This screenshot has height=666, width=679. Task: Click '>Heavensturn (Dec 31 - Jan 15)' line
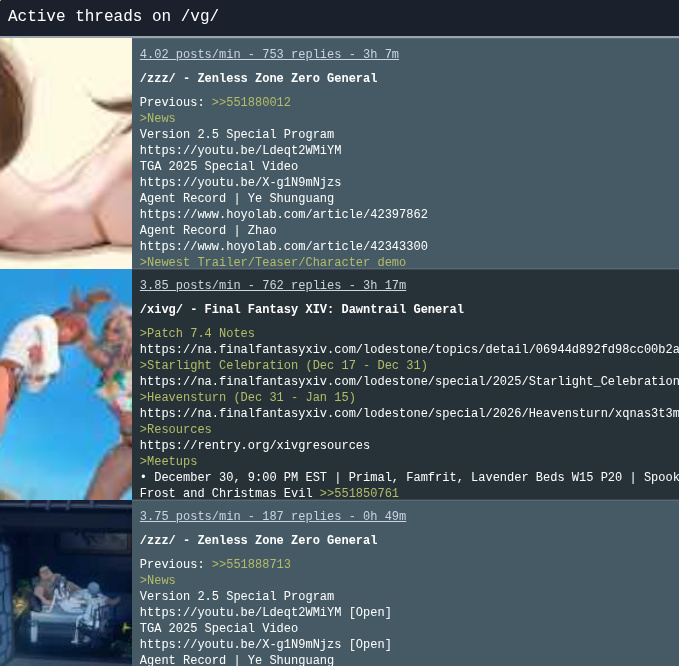click(247, 397)
